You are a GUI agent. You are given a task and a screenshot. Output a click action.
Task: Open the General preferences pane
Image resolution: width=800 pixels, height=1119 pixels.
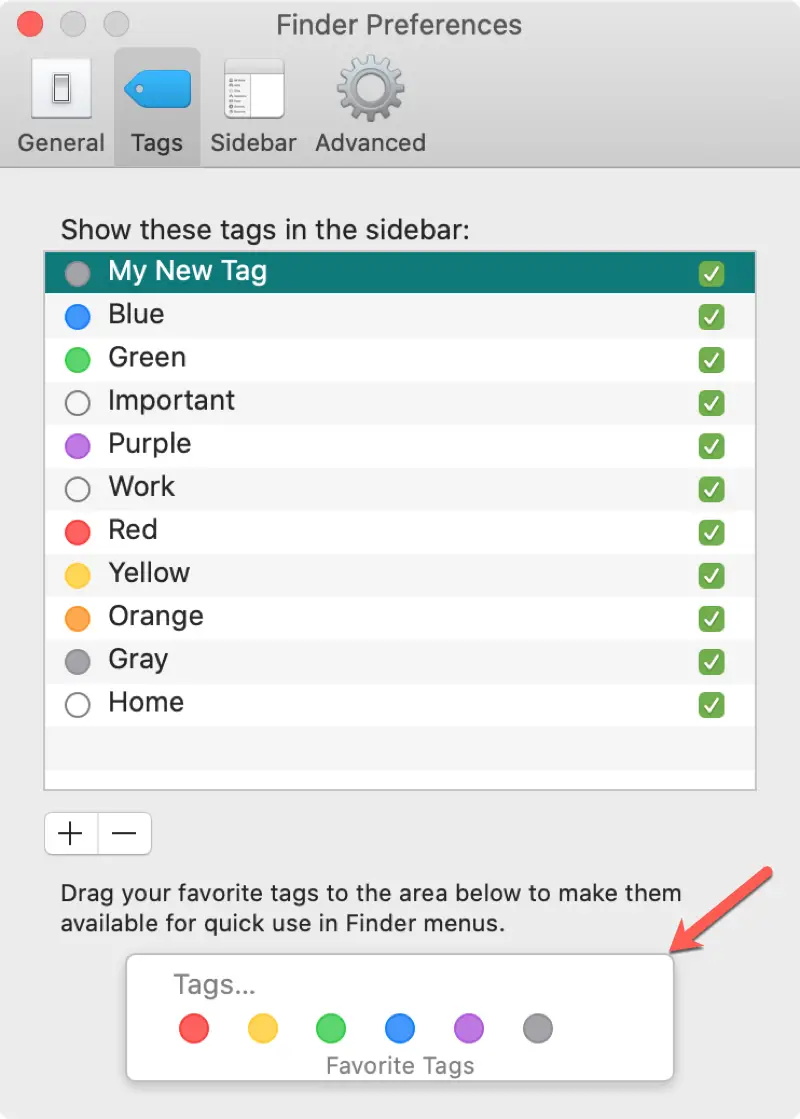pyautogui.click(x=61, y=106)
